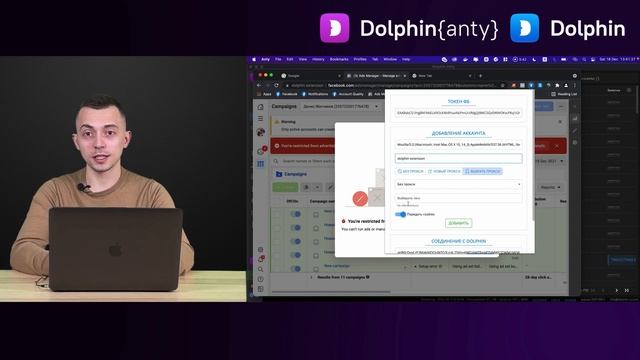Switch to the Google browser tab
The height and width of the screenshot is (360, 640).
(311, 76)
